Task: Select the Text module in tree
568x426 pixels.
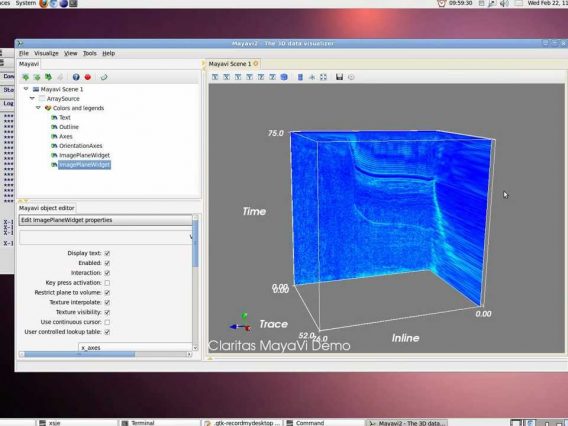Action: coord(65,117)
